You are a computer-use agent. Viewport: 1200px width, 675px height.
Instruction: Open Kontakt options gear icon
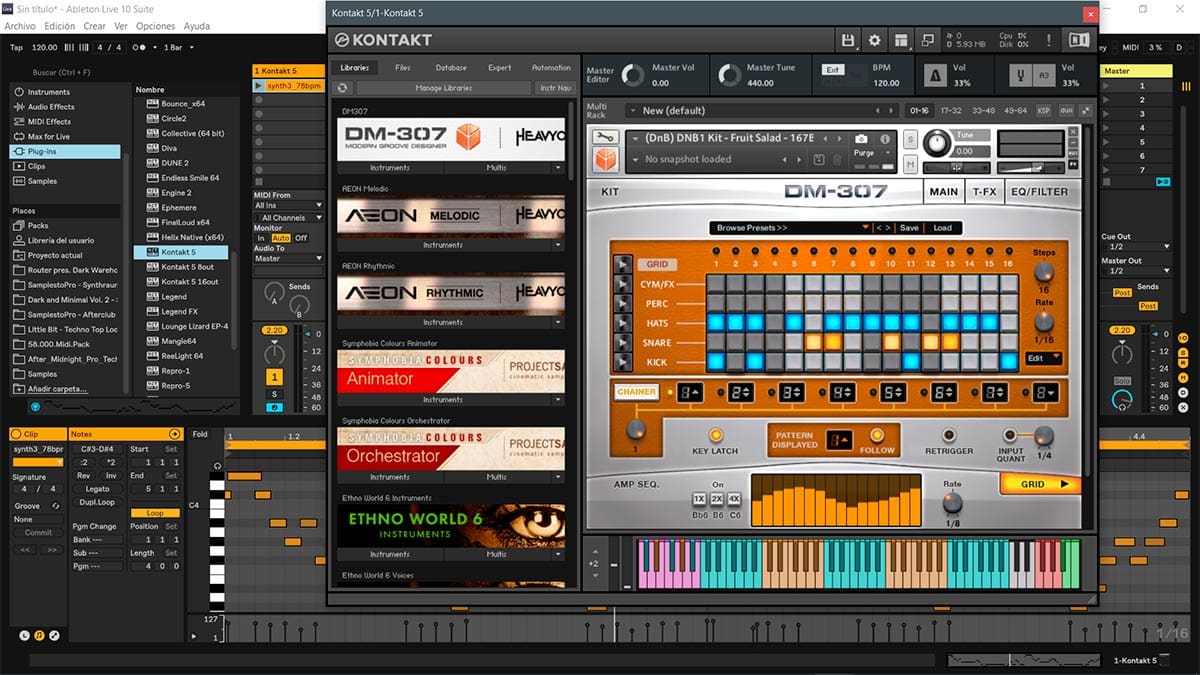pyautogui.click(x=875, y=40)
